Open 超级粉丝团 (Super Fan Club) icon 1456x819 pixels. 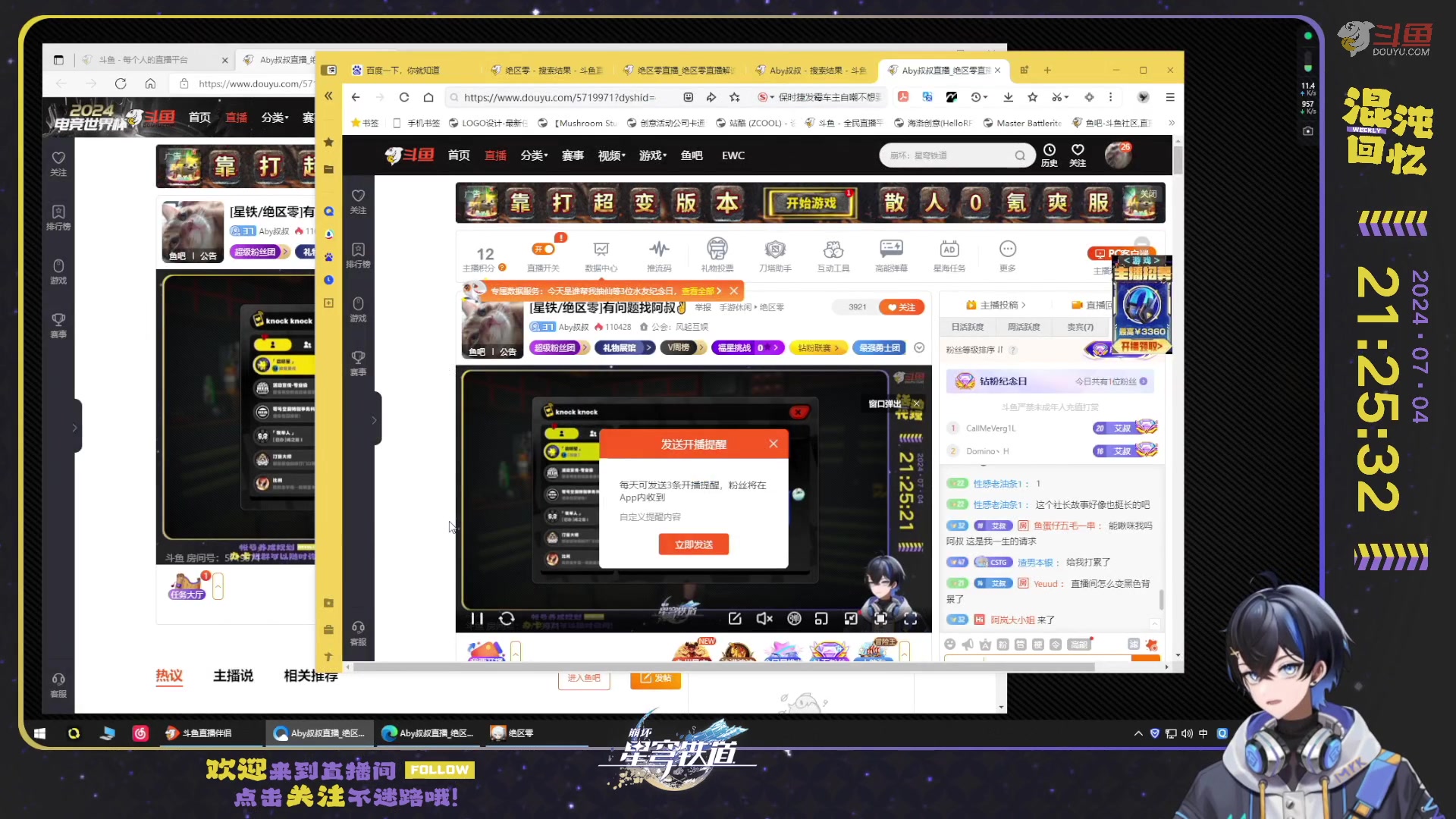tap(557, 347)
